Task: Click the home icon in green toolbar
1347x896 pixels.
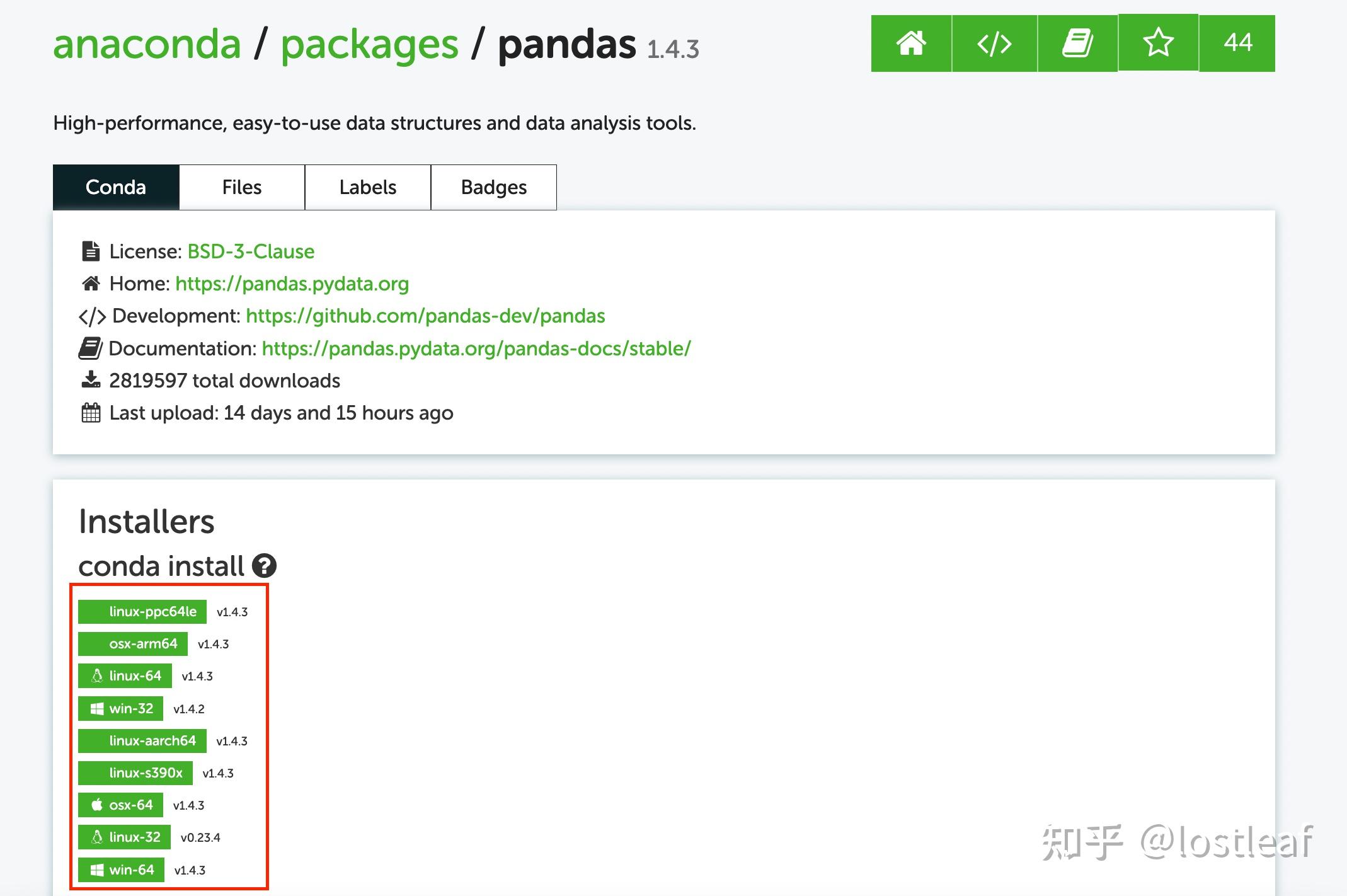Action: [911, 43]
